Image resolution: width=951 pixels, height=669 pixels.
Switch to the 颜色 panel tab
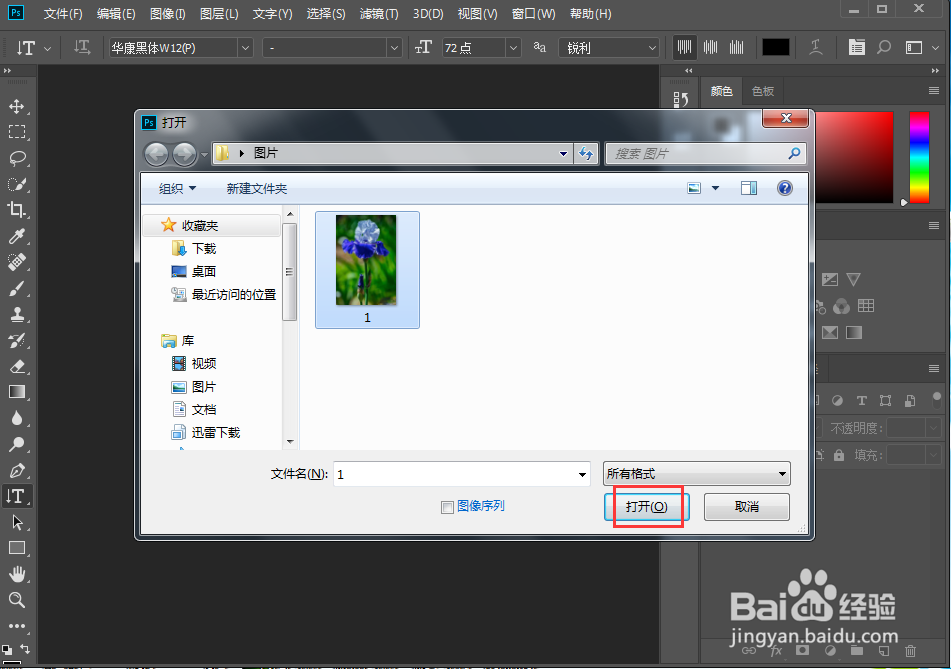[x=721, y=91]
